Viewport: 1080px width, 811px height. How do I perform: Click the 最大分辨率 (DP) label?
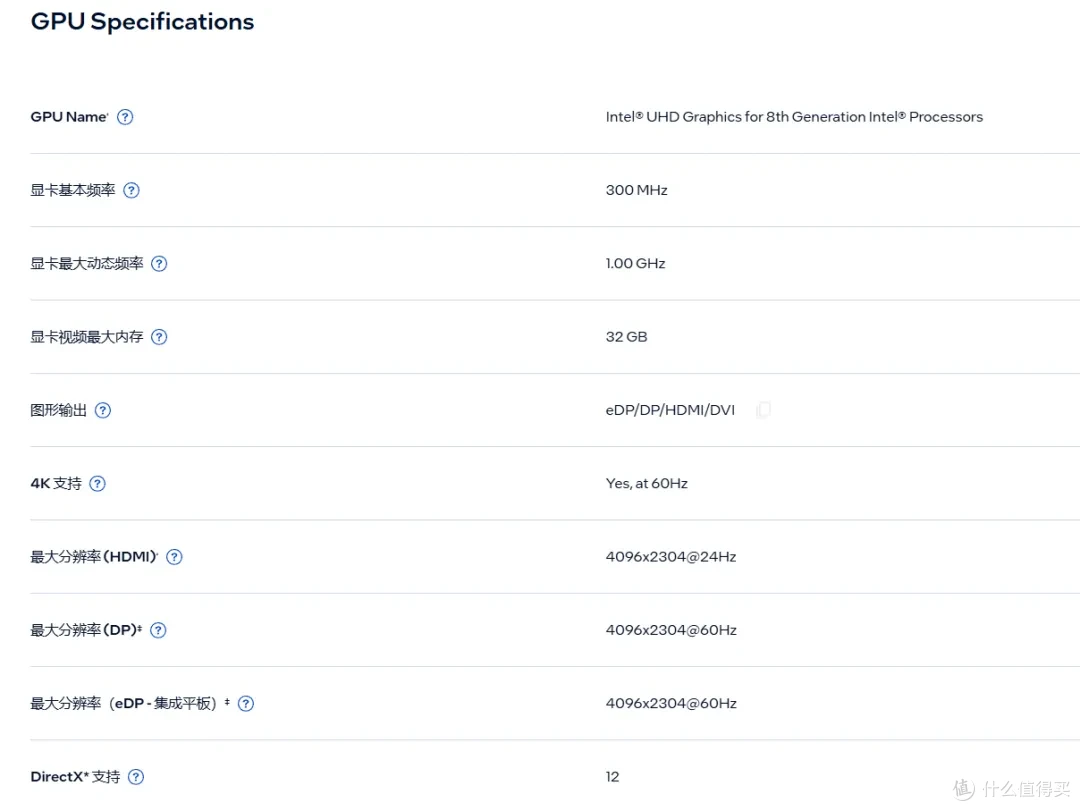click(86, 630)
